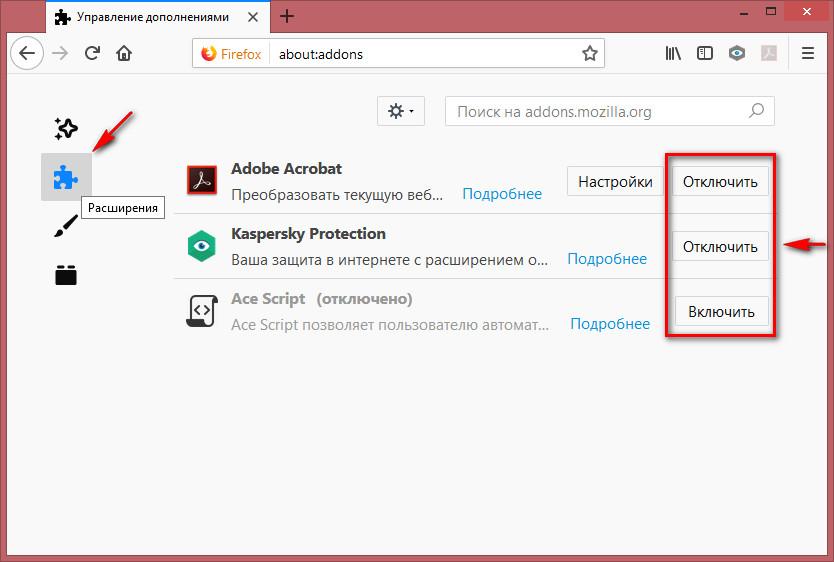Disable Adobe Acrobat with Отключить

pyautogui.click(x=720, y=181)
